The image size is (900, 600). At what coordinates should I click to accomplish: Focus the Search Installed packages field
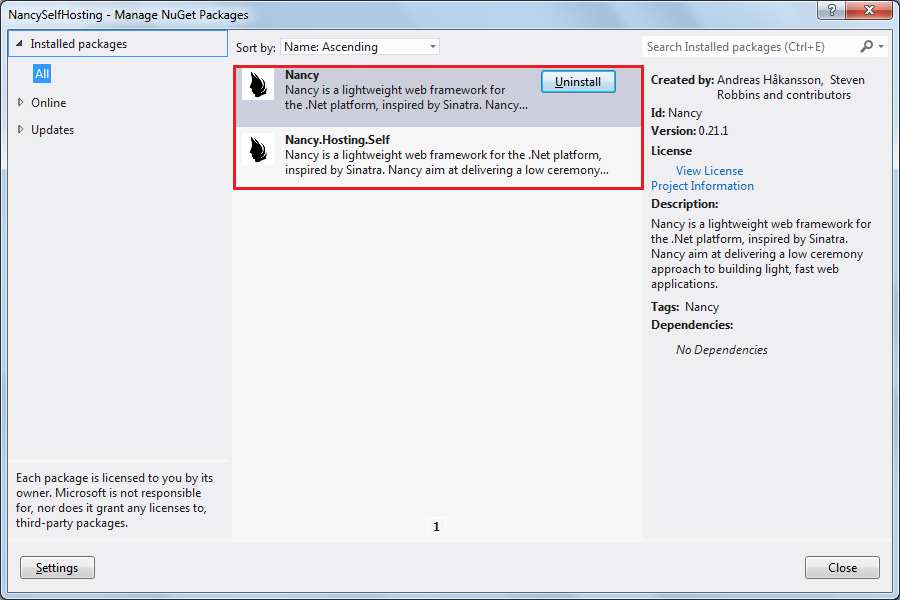(x=749, y=47)
